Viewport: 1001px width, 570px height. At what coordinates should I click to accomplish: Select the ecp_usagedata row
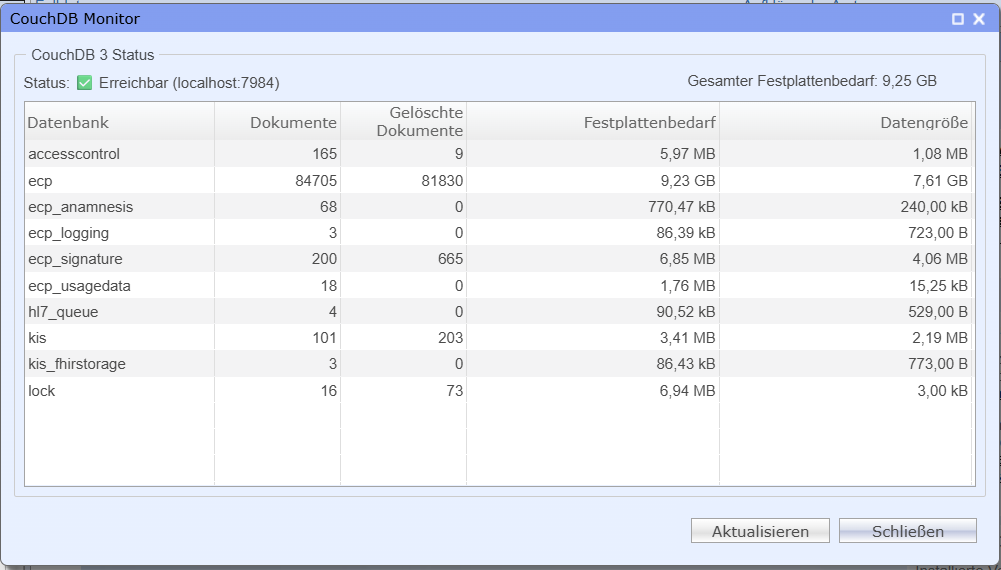[x=498, y=285]
